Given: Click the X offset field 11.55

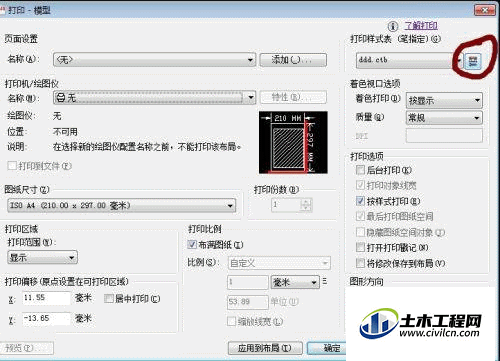Looking at the screenshot, I should (47, 298).
